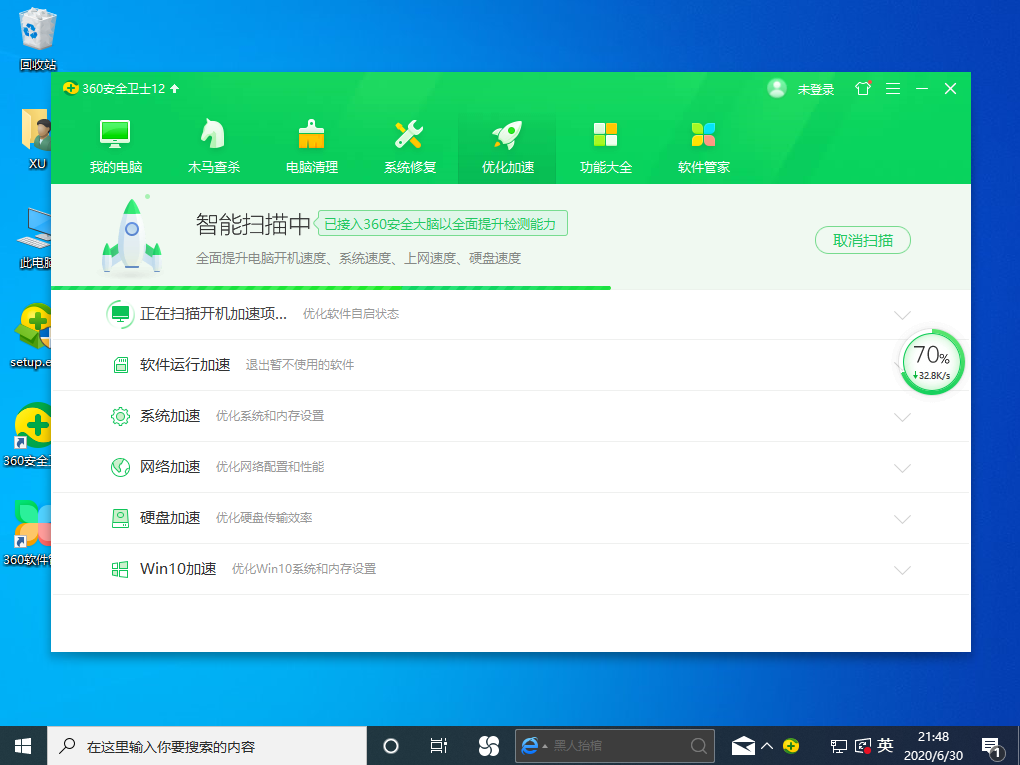
Task: Click the 硬盘加速 disk icon
Action: [x=120, y=518]
